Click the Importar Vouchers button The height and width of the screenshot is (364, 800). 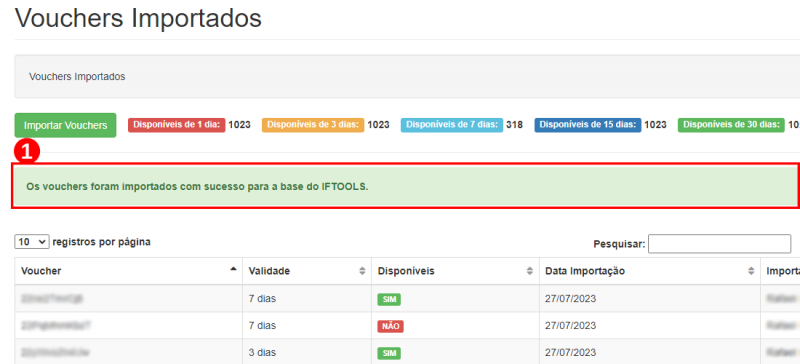[65, 125]
